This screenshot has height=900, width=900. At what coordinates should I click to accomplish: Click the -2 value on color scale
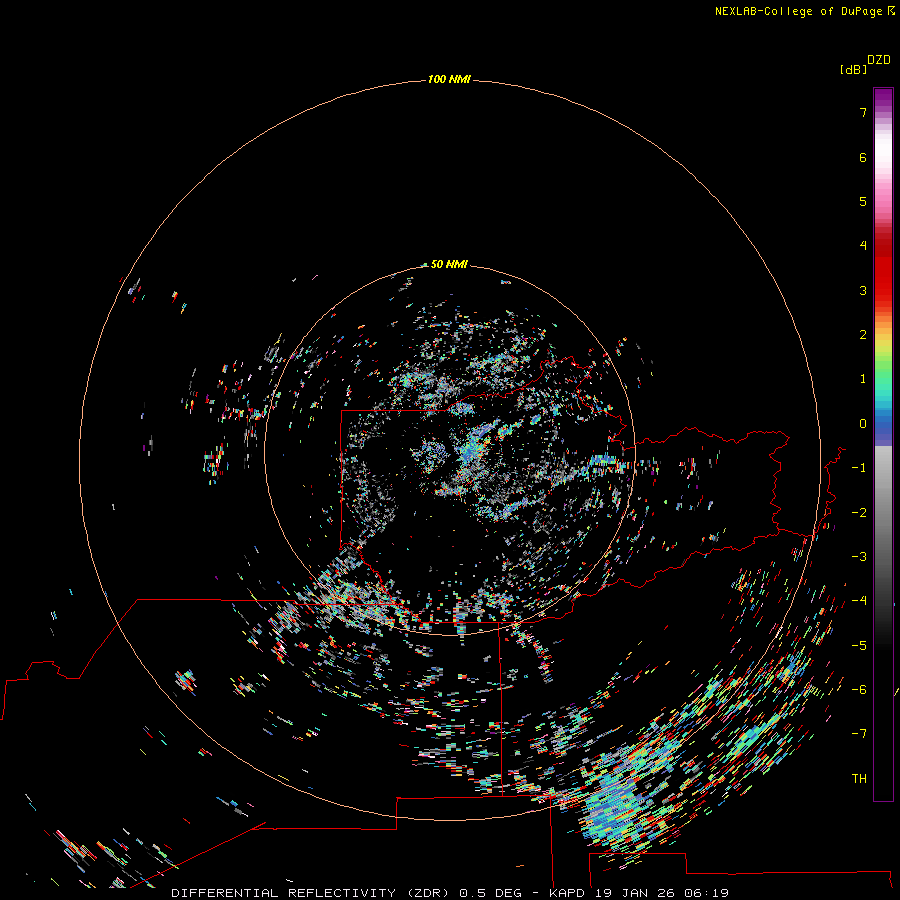click(859, 513)
